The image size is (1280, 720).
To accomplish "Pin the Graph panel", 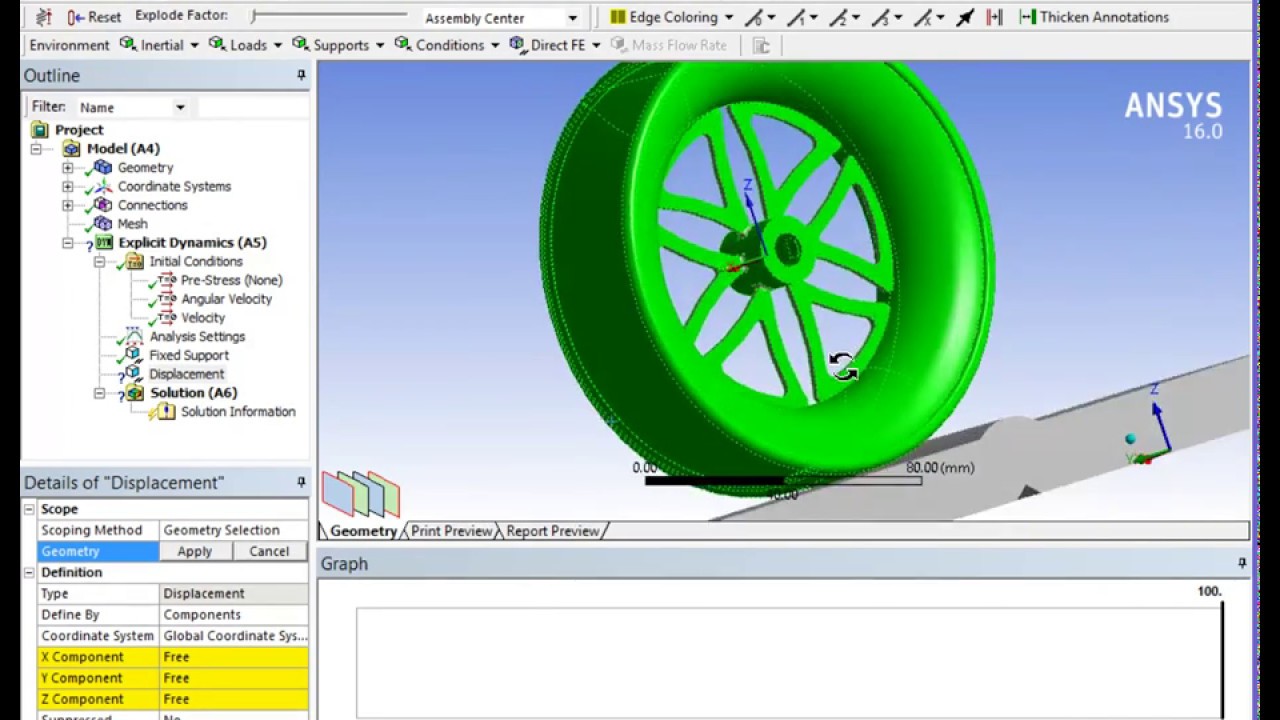I will pyautogui.click(x=1242, y=563).
